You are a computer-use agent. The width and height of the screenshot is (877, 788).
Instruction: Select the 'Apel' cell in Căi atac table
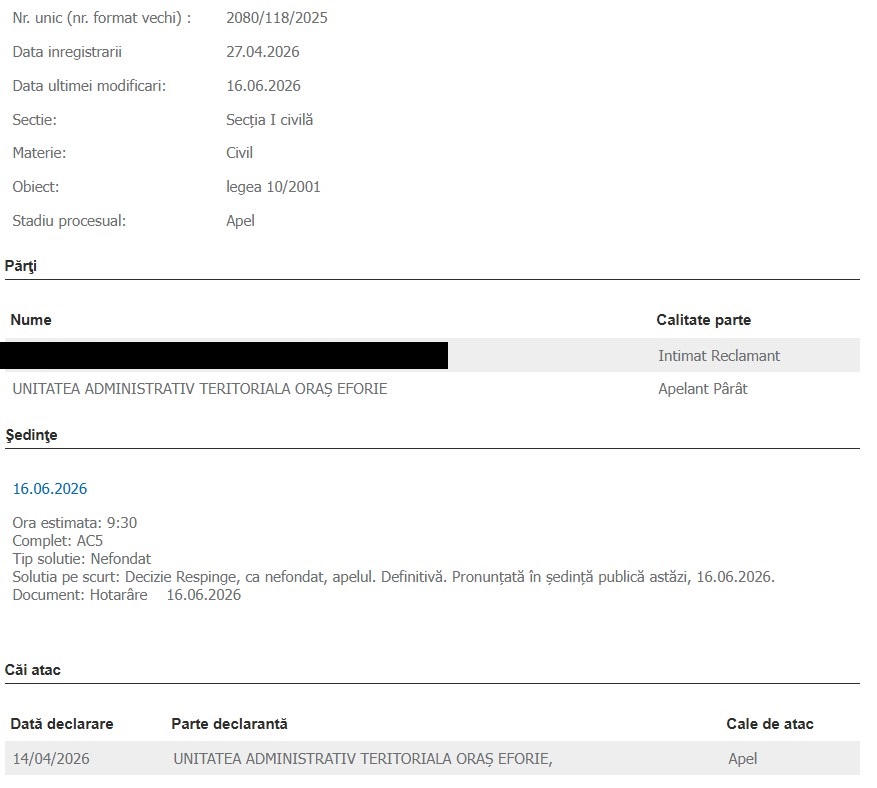743,759
